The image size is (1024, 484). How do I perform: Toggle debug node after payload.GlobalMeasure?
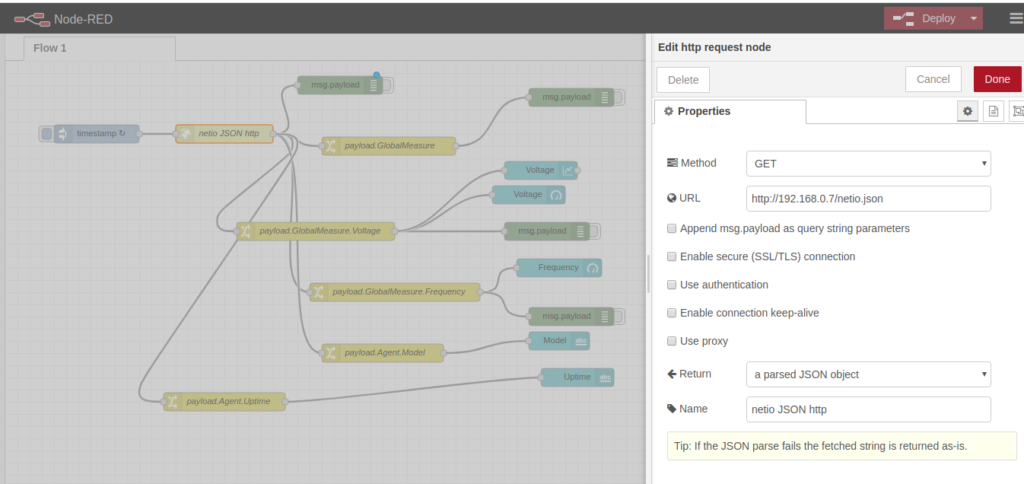tap(619, 97)
